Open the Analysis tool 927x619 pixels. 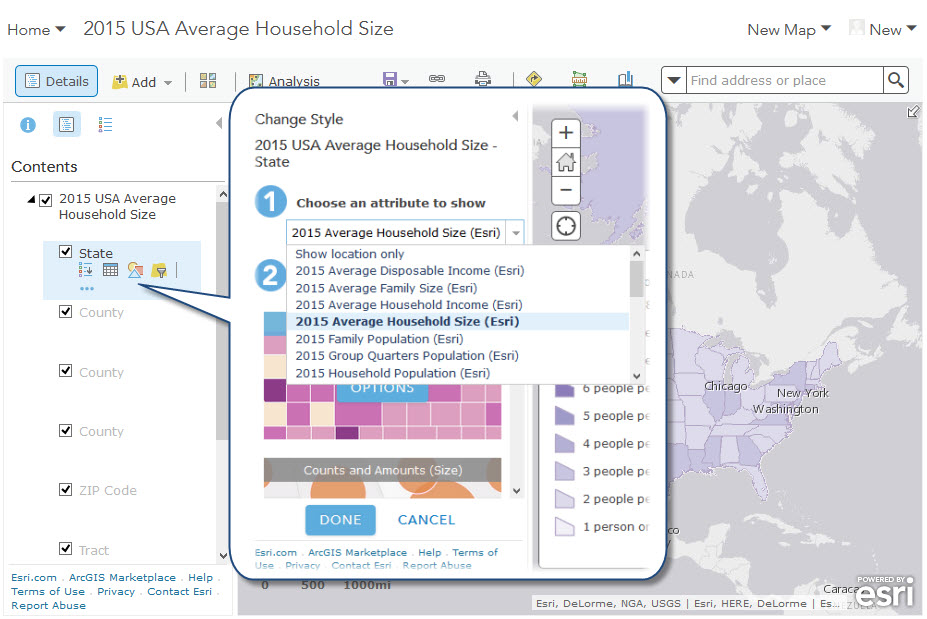coord(284,81)
